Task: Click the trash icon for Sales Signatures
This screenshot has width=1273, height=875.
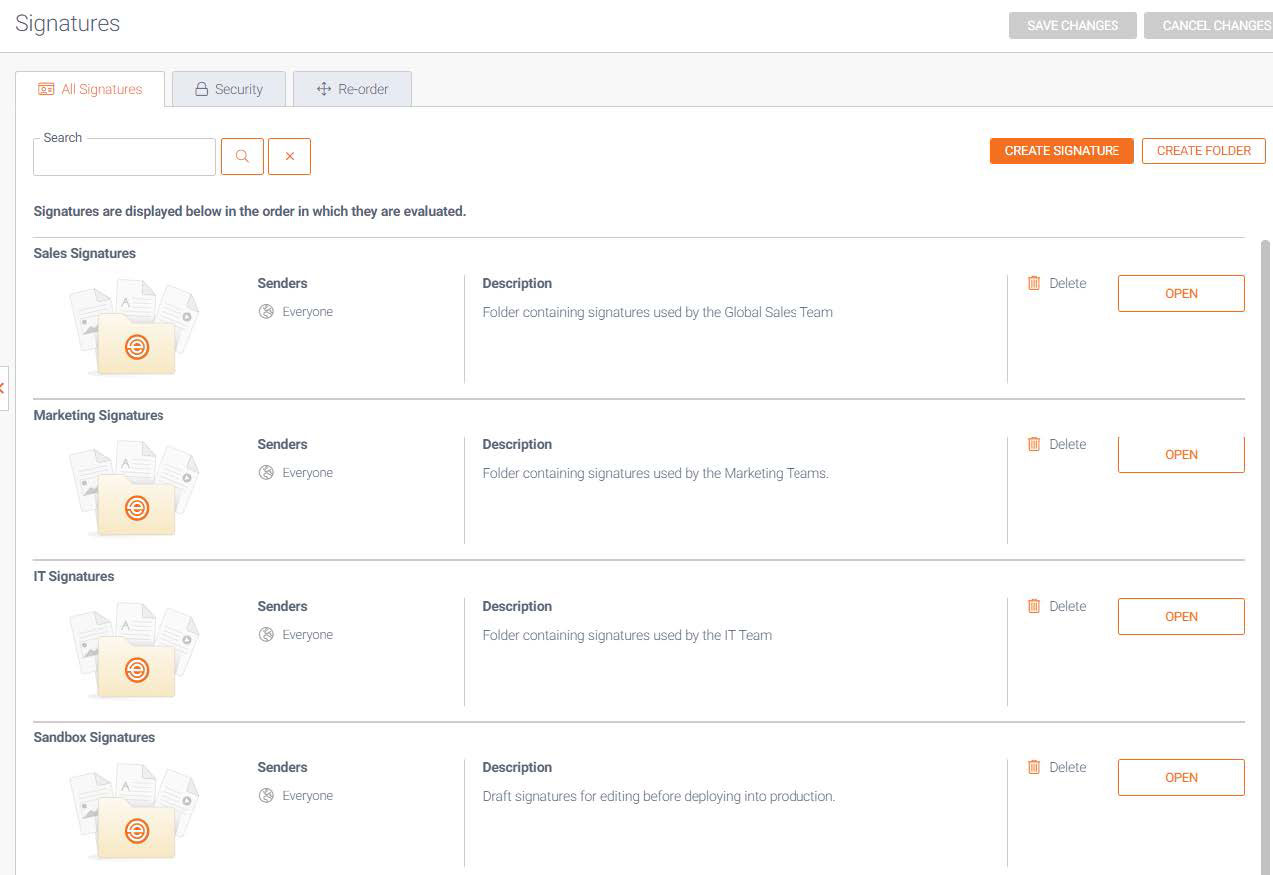Action: pyautogui.click(x=1034, y=283)
